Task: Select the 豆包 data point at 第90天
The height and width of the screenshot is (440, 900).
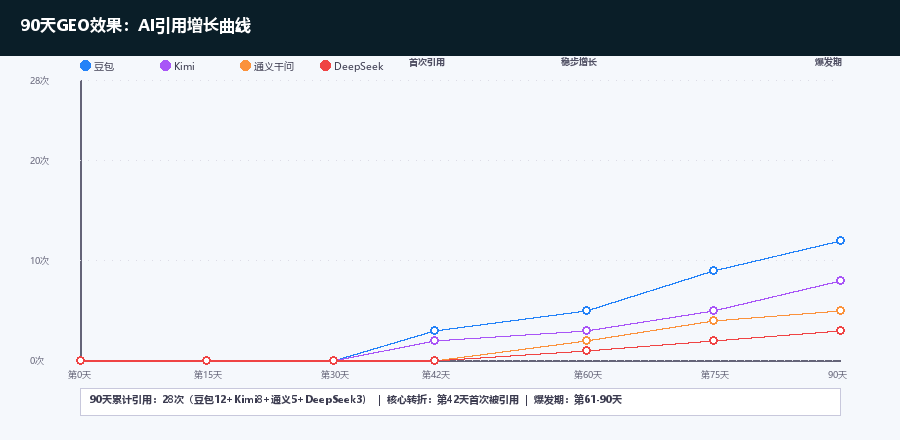Action: click(x=840, y=241)
